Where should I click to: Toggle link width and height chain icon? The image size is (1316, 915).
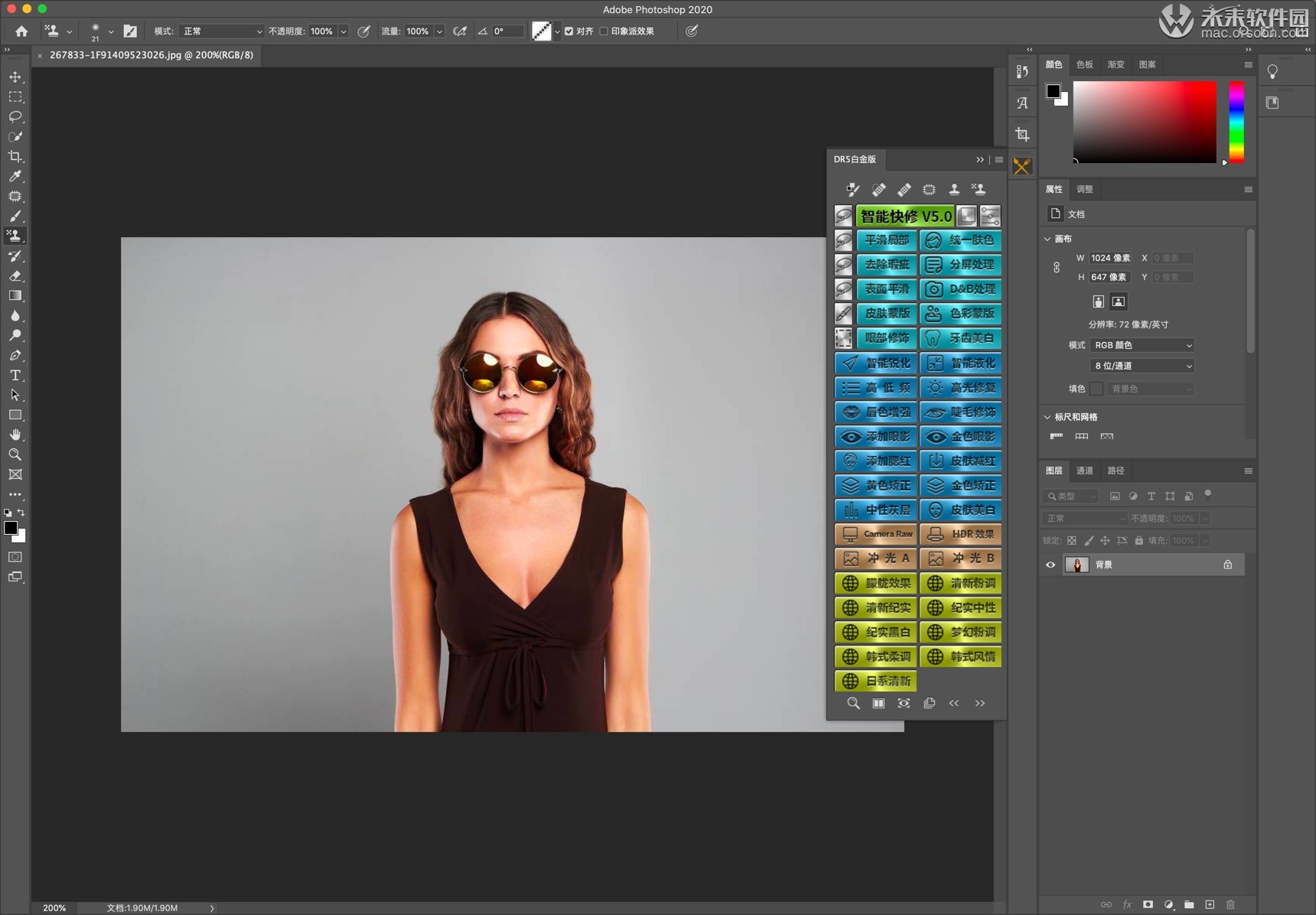pos(1057,267)
